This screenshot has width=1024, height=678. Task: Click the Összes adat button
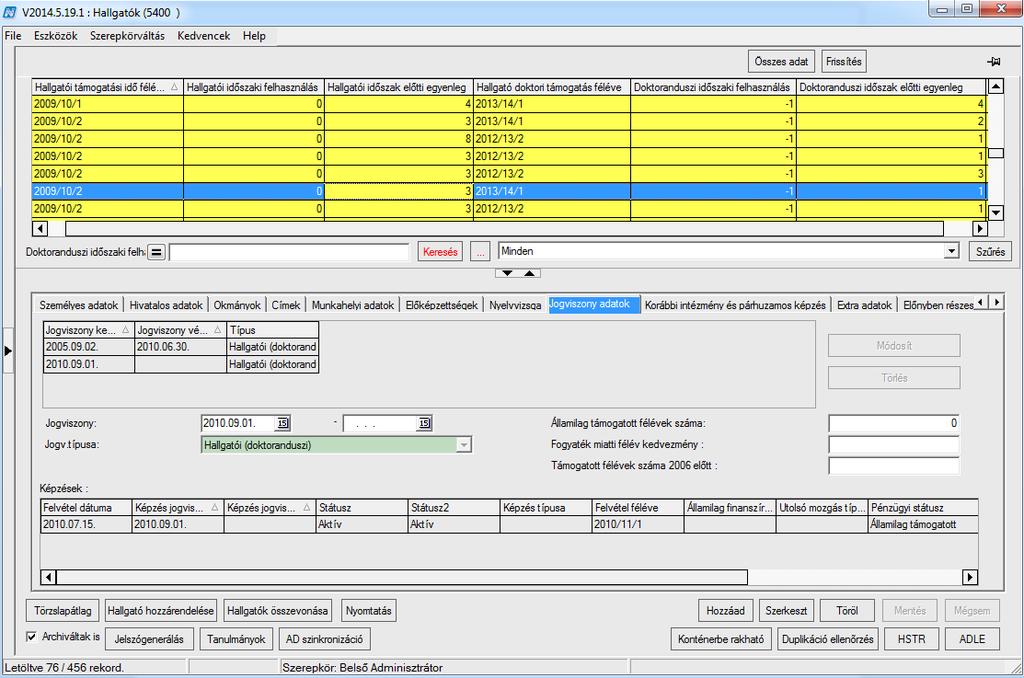[781, 61]
